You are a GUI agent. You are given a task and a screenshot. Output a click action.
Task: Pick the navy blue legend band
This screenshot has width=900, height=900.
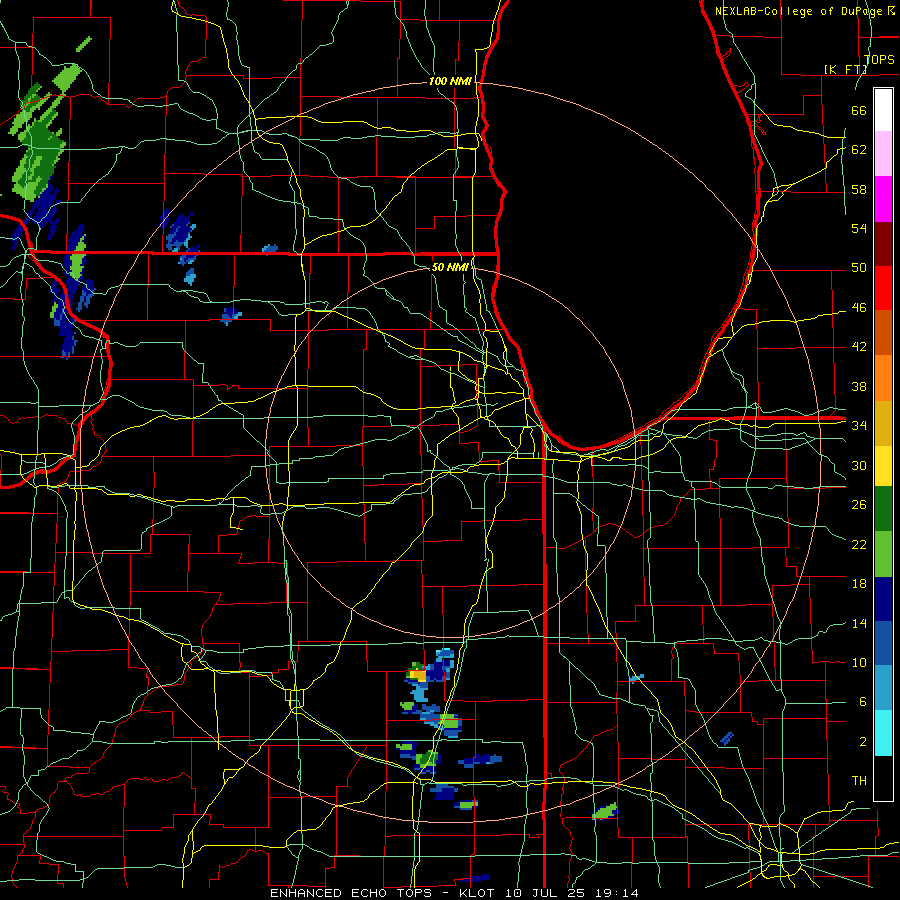[883, 599]
